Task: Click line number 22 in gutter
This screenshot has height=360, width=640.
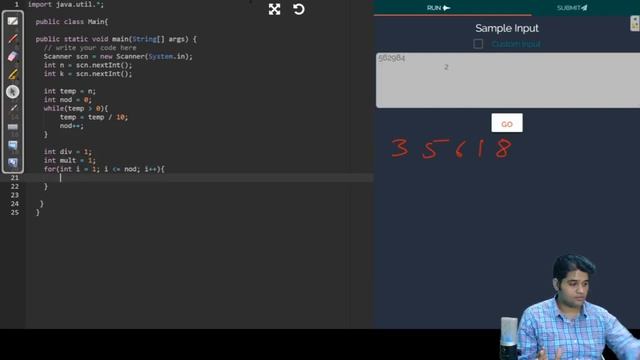Action: pos(15,187)
